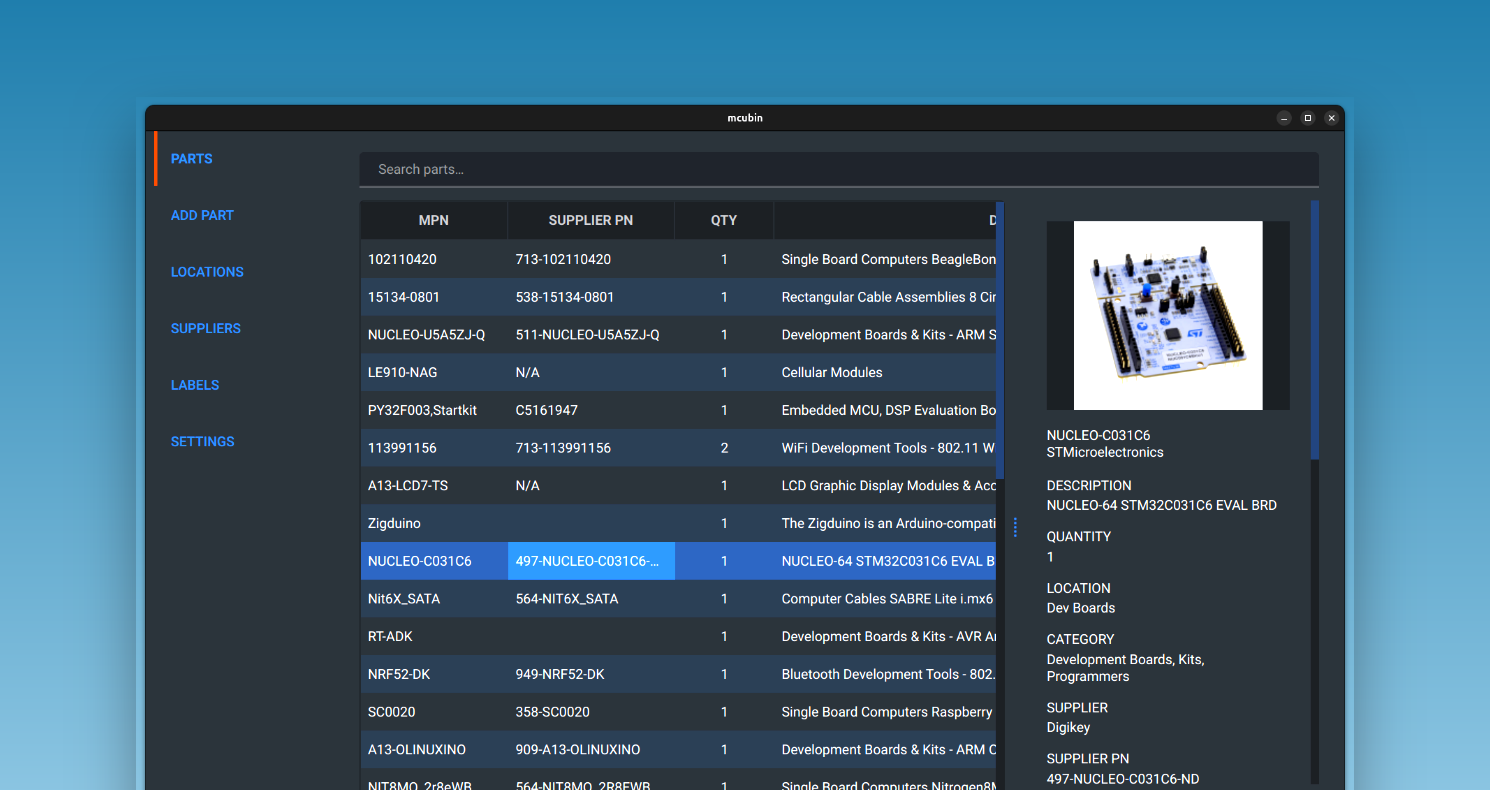Click the NRF52-DK Bluetooth dev tool row
The image size is (1490, 790).
point(434,674)
